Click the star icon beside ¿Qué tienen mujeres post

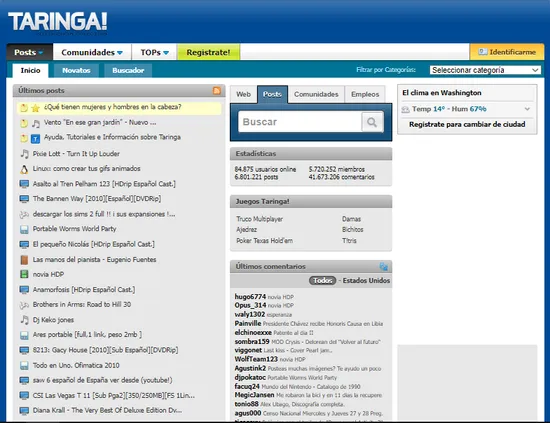[35, 108]
